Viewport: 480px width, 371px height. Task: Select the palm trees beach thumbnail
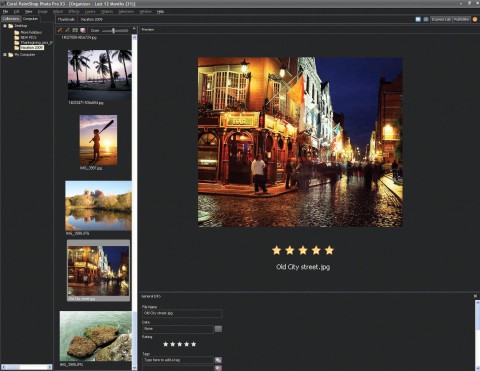(100, 75)
